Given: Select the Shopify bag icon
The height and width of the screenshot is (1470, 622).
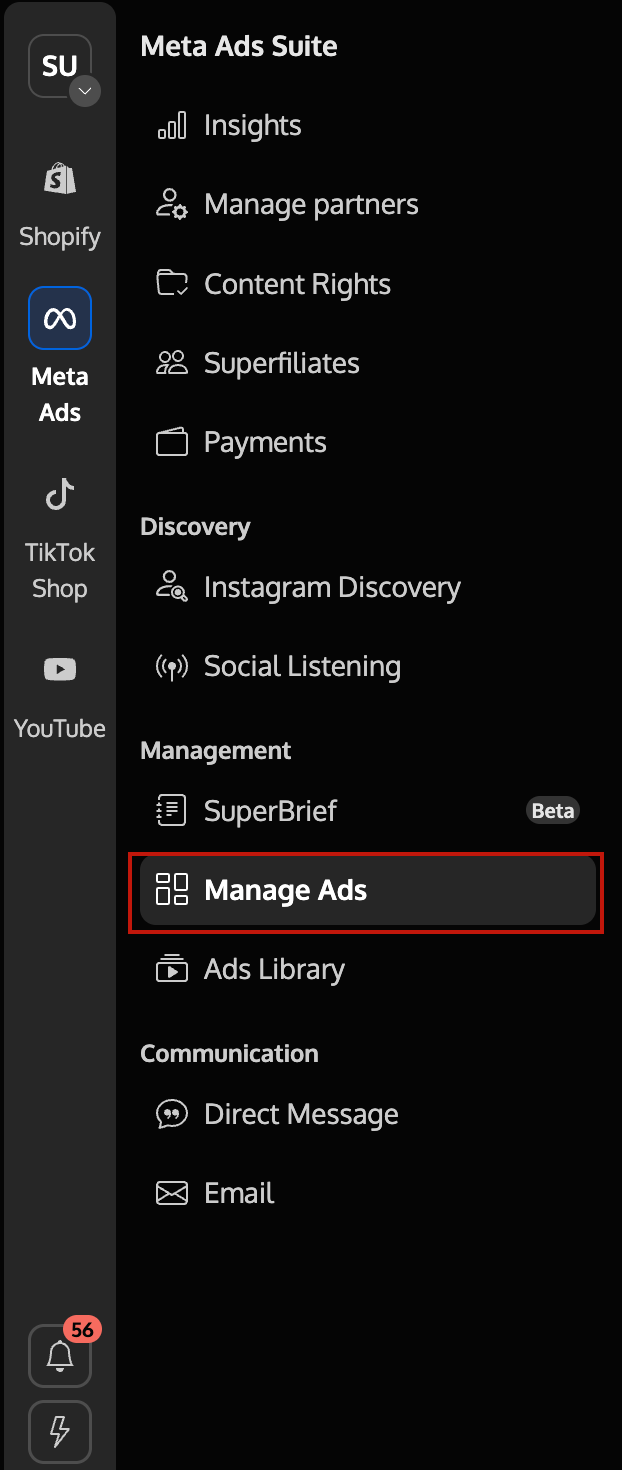Looking at the screenshot, I should coord(60,180).
